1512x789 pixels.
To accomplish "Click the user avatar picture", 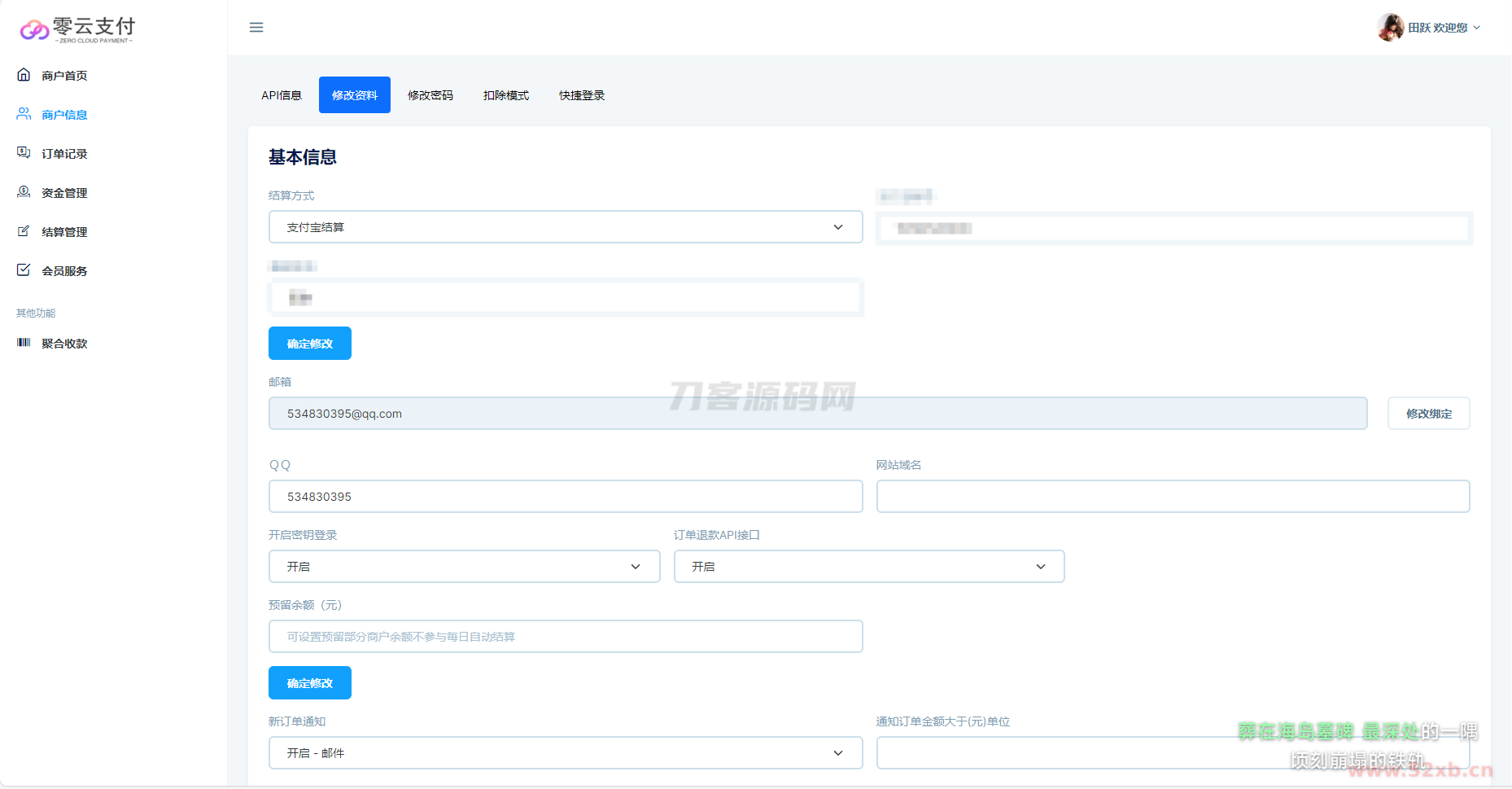I will click(1390, 28).
